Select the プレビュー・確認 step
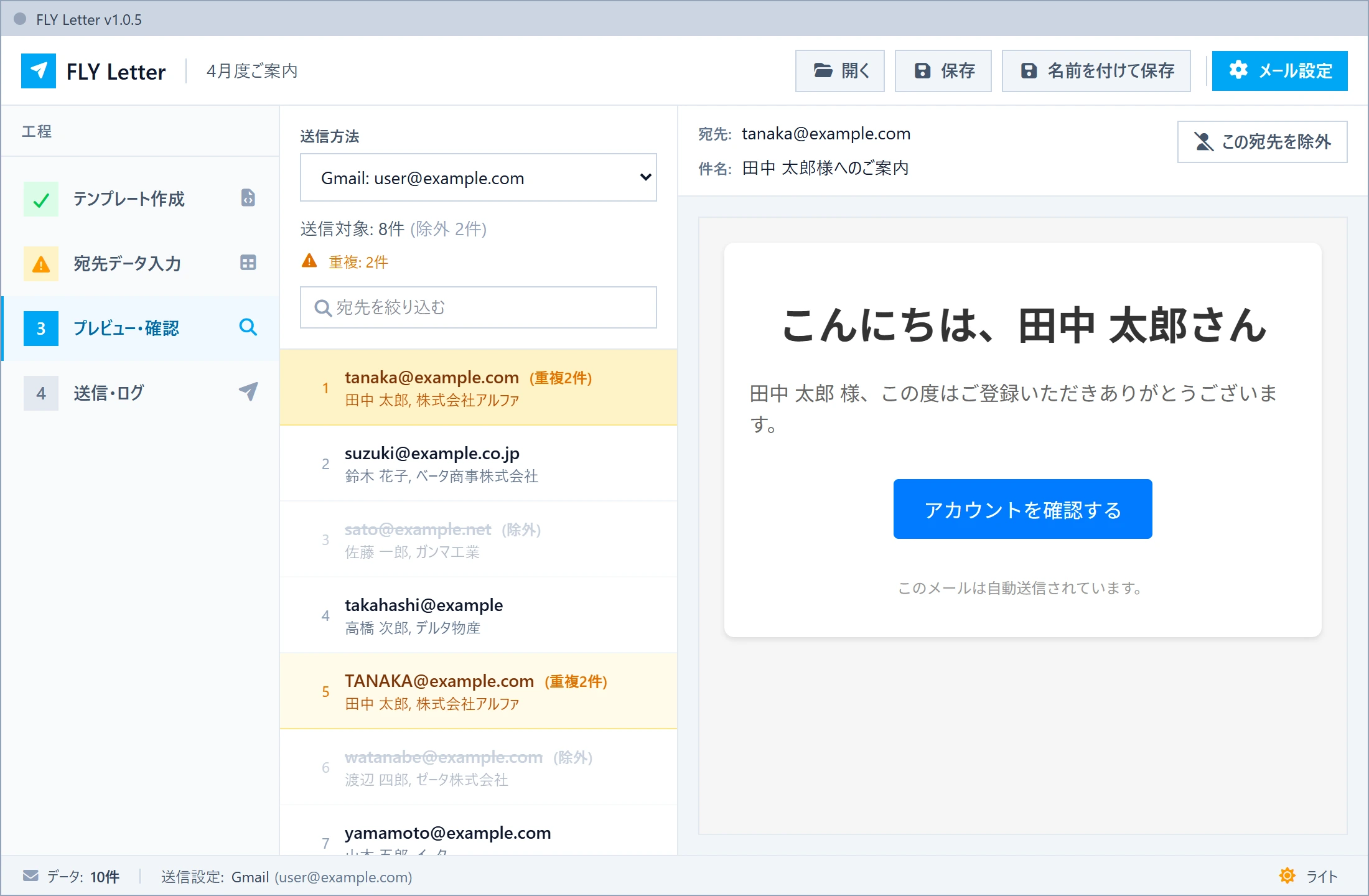 141,329
